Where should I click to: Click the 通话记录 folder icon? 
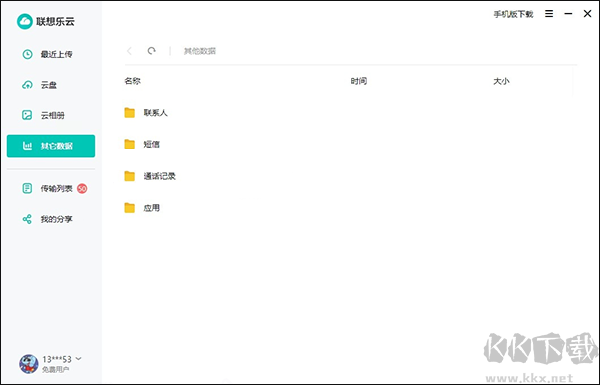[130, 176]
